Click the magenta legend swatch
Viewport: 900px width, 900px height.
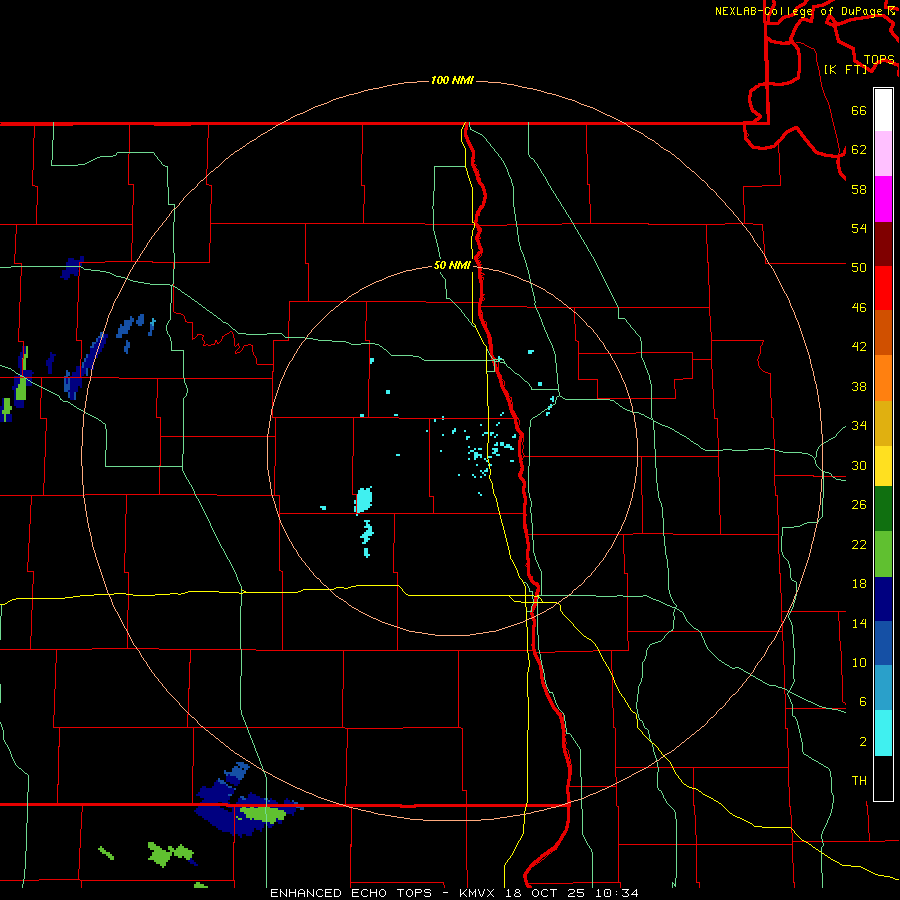[x=883, y=199]
